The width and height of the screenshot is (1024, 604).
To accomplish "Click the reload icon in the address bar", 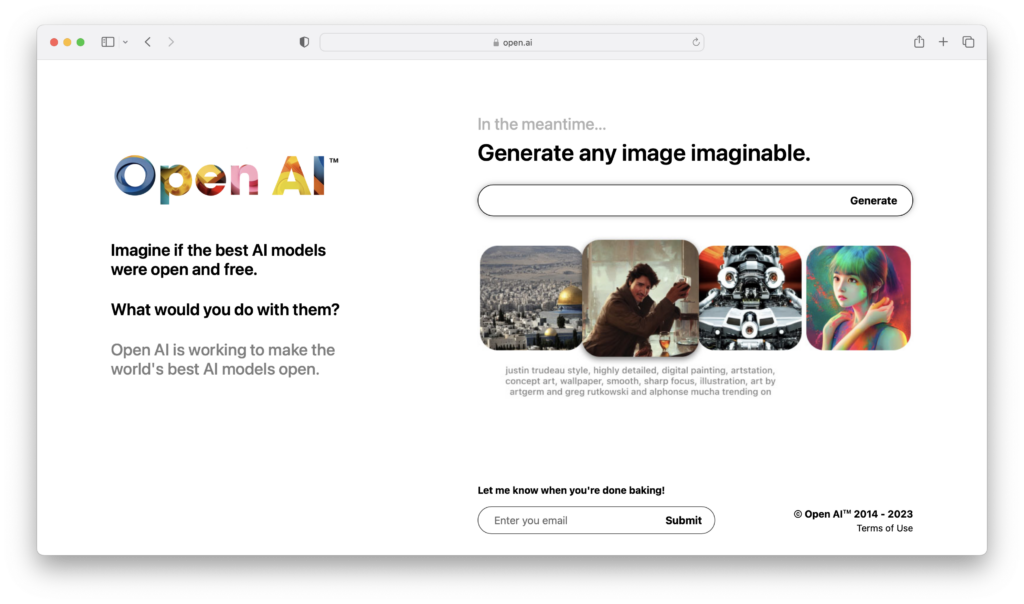I will pos(696,42).
